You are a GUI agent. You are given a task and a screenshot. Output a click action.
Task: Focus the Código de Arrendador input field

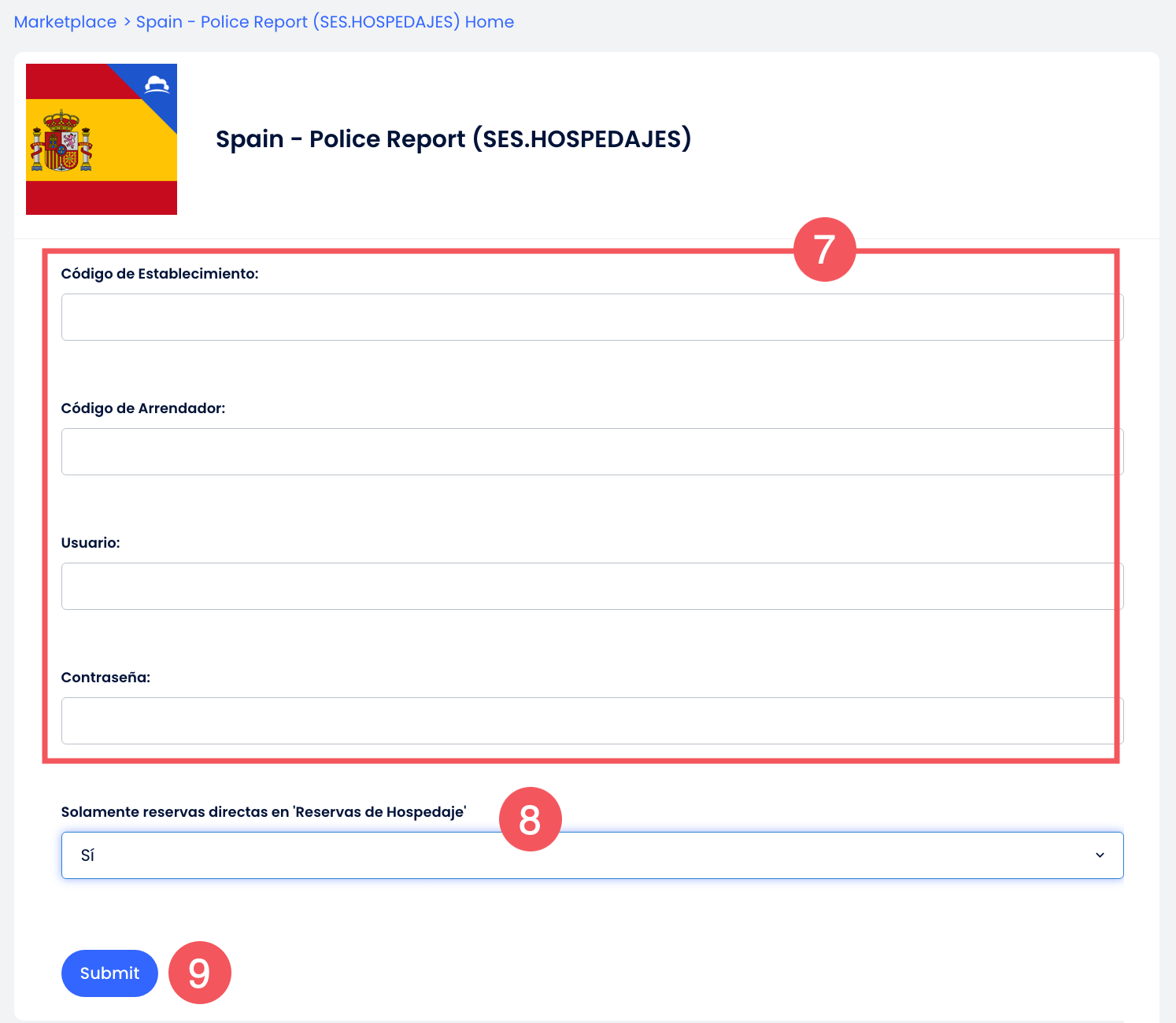click(592, 452)
